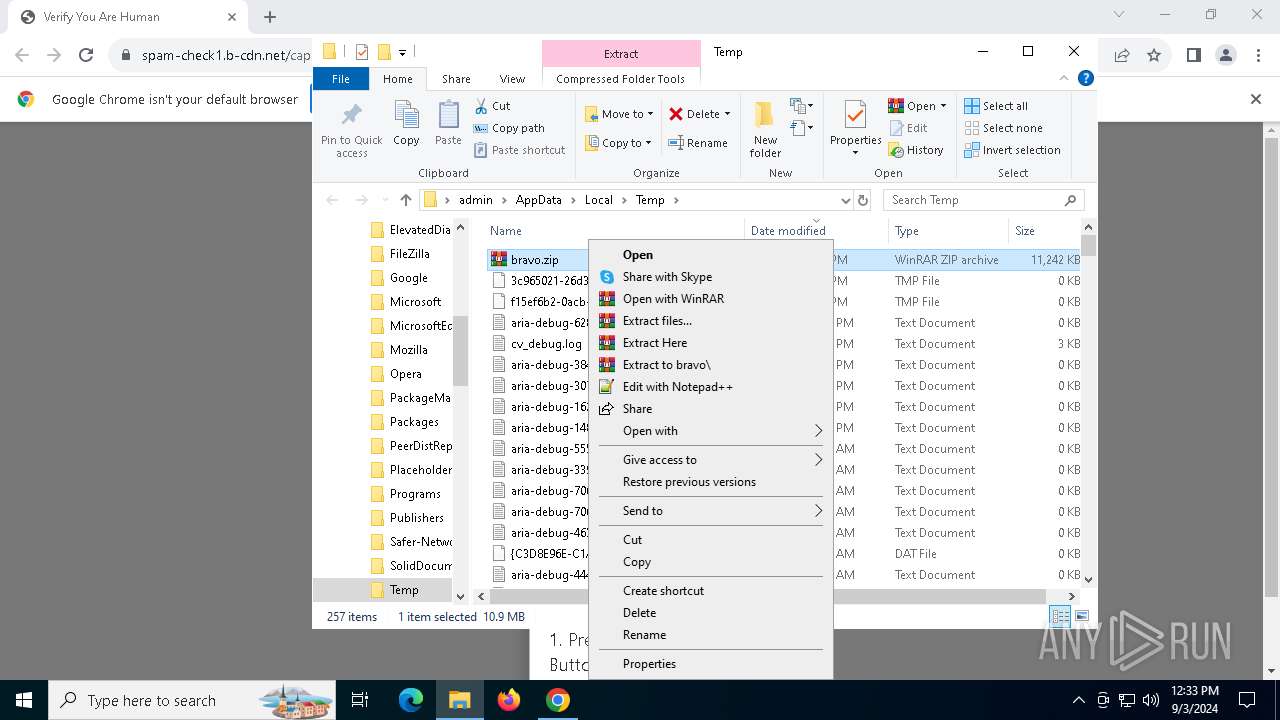Expand Send to submenu
This screenshot has height=720, width=1280.
coord(711,511)
